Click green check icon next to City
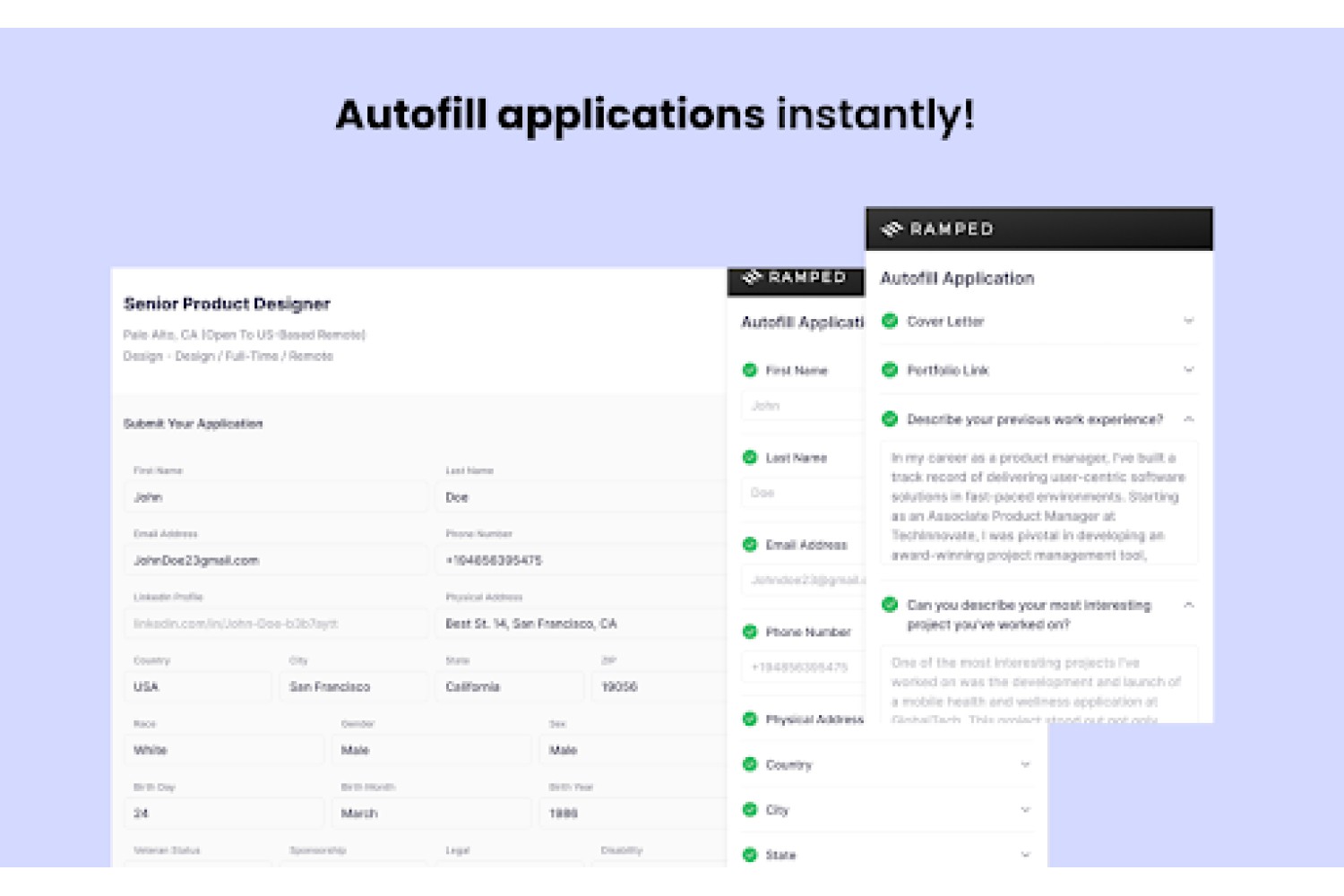This screenshot has width=1344, height=896. 750,809
